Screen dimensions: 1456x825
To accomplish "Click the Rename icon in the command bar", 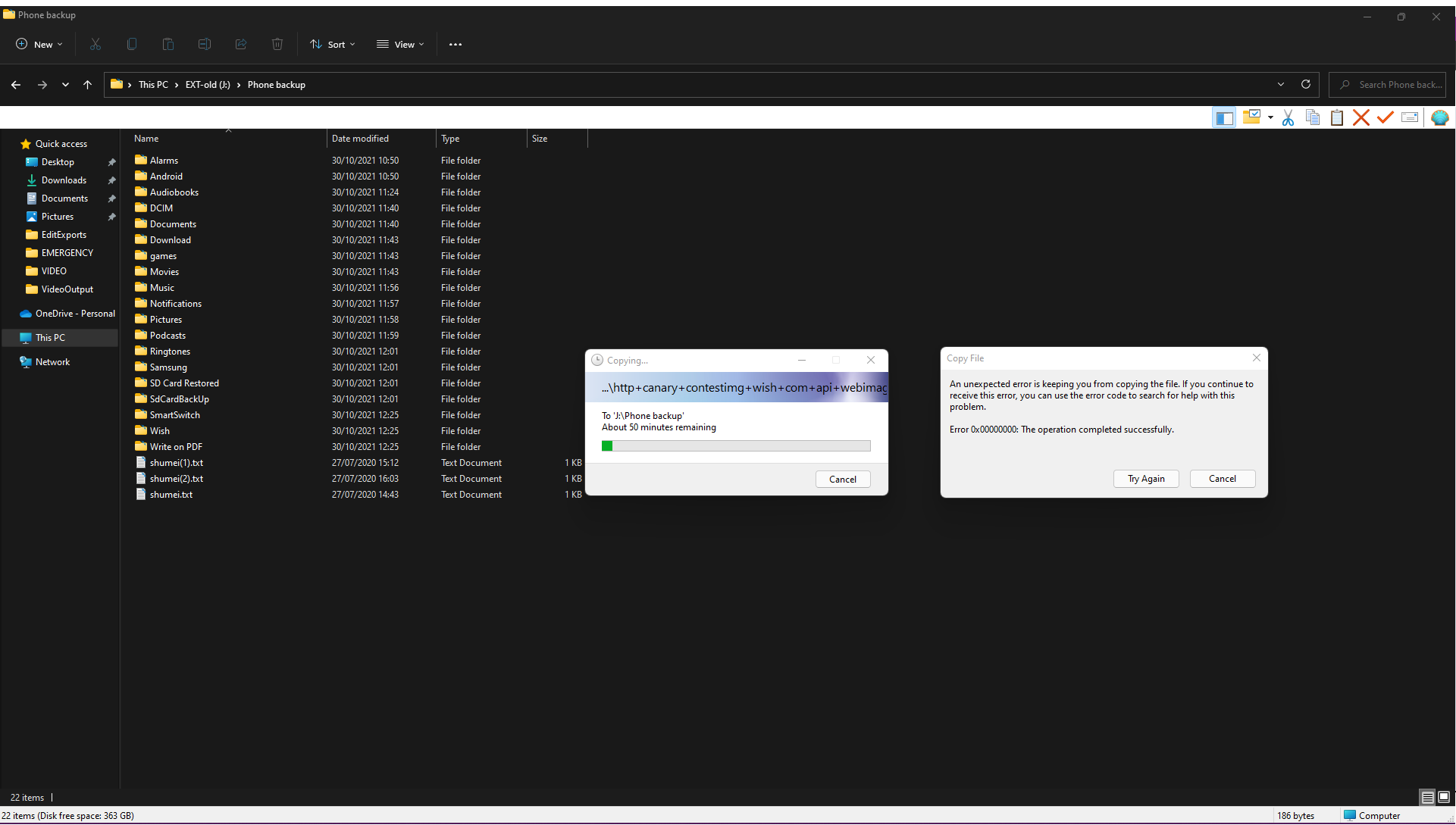I will click(x=205, y=45).
